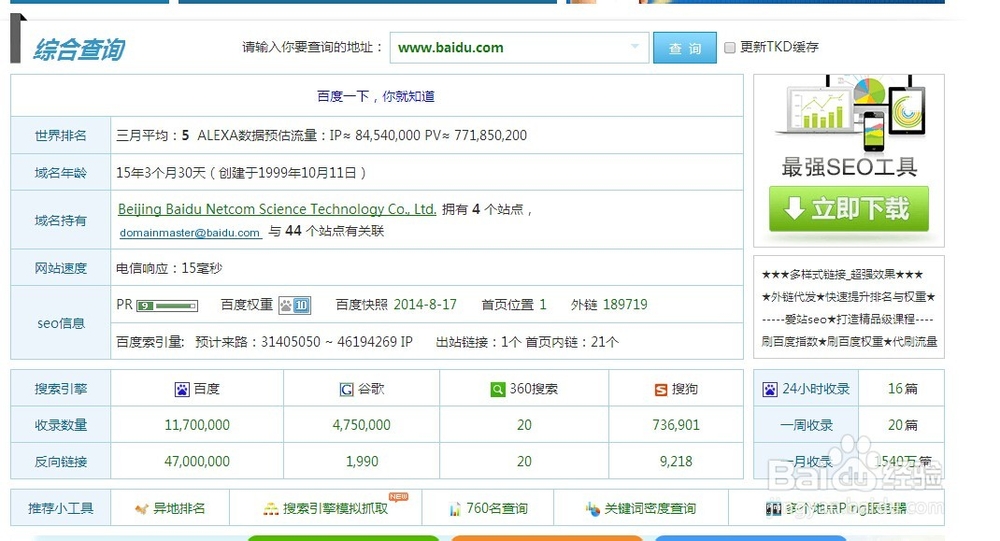Click the 刷百度指数★刷百度权重★代刷流量 ad link
This screenshot has width=1000, height=541.
click(x=849, y=342)
